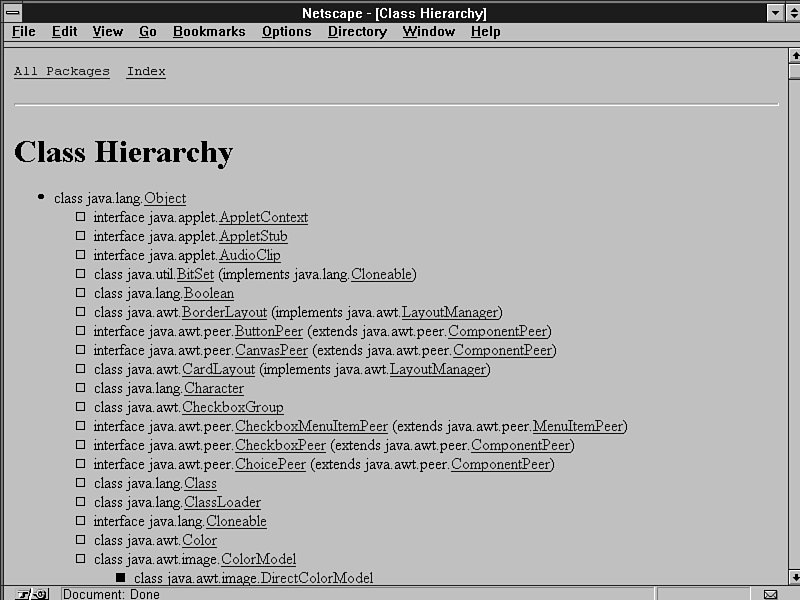Follow the MenuItemPeer link

tap(578, 427)
